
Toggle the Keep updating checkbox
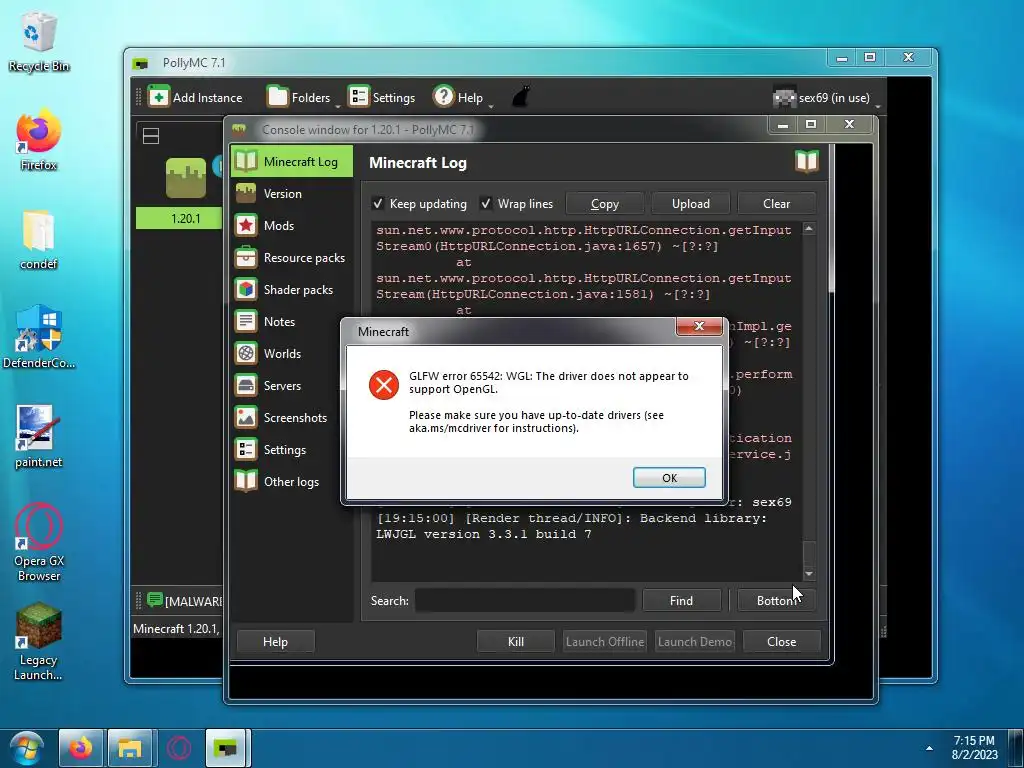377,204
